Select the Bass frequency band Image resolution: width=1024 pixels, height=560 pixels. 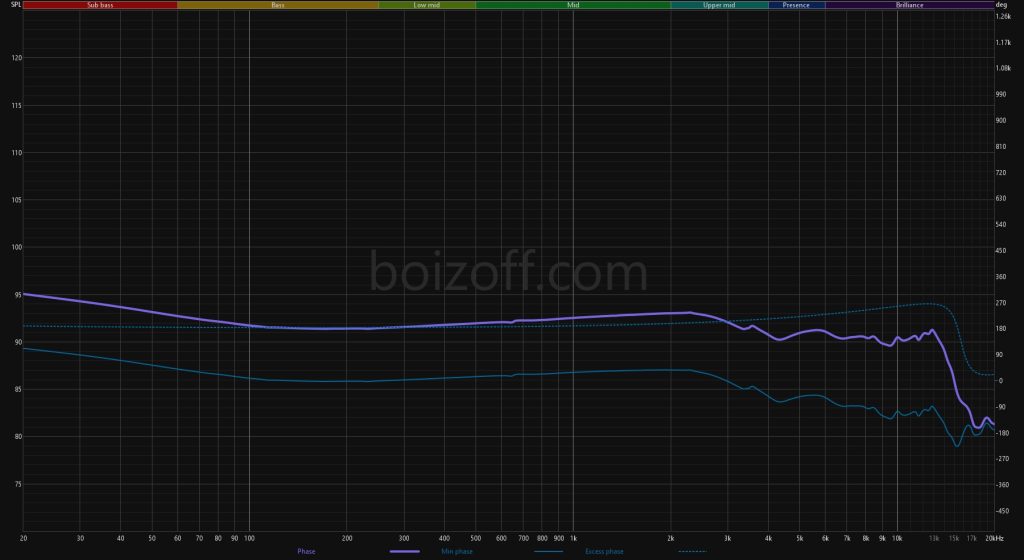click(x=278, y=5)
